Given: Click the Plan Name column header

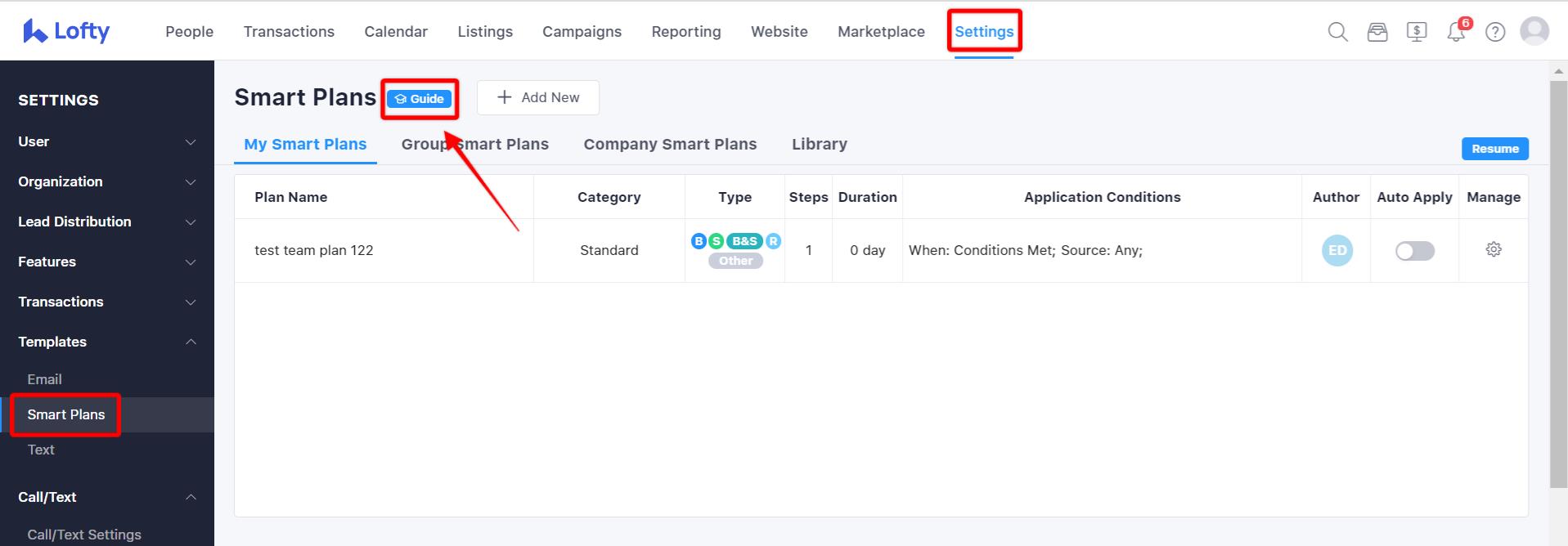Looking at the screenshot, I should pos(290,197).
